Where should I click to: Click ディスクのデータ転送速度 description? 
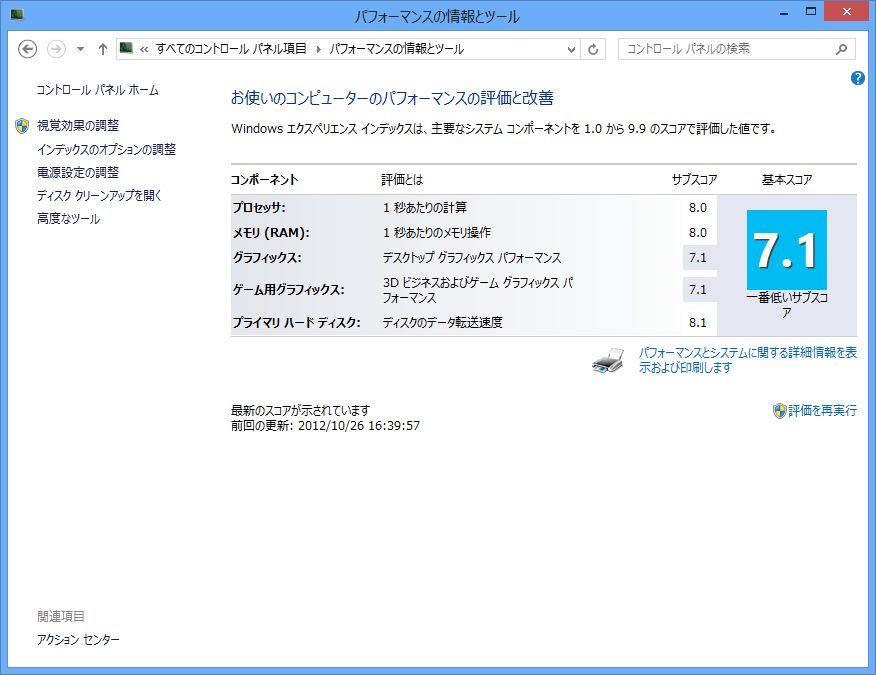pyautogui.click(x=442, y=322)
